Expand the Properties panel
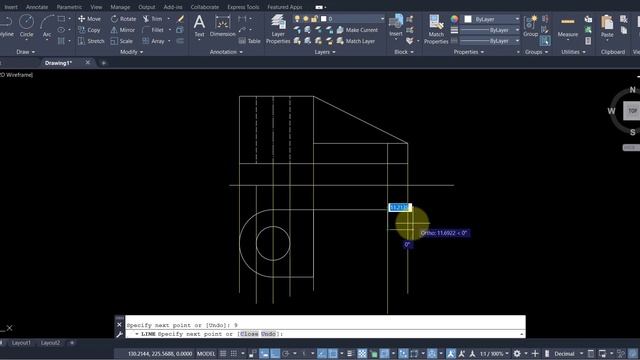Image resolution: width=640 pixels, height=360 pixels. 469,52
